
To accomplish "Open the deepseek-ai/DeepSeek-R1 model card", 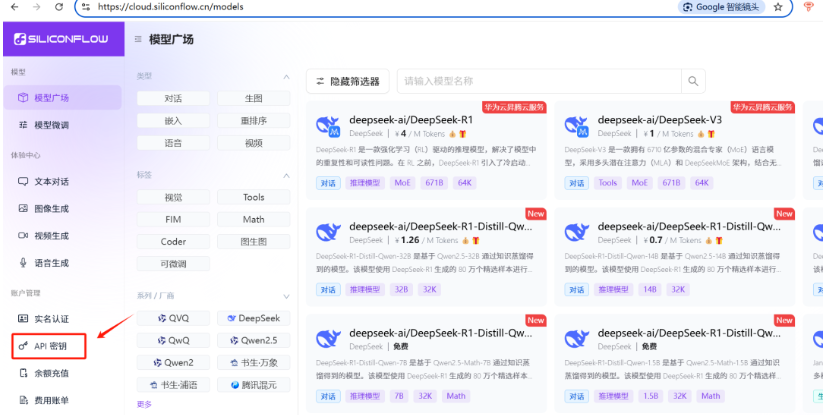I will click(x=426, y=150).
